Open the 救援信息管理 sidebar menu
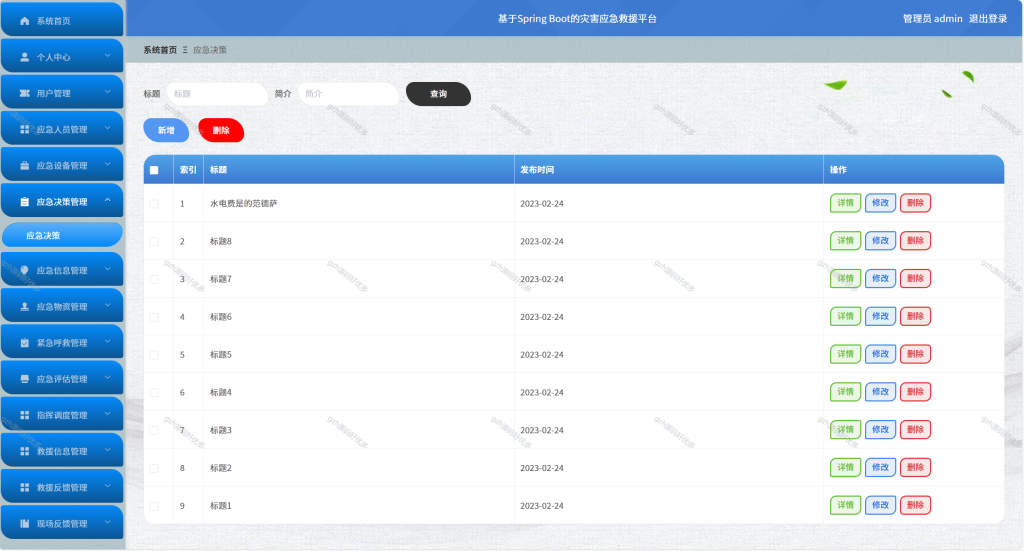Screen dimensions: 1024x551 click(x=62, y=450)
